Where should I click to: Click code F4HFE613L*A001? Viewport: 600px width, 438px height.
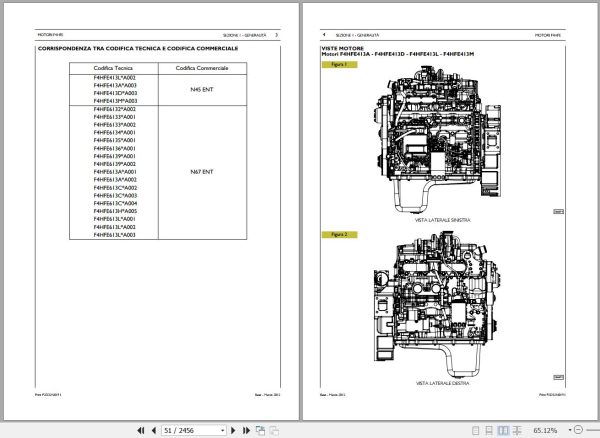click(115, 219)
